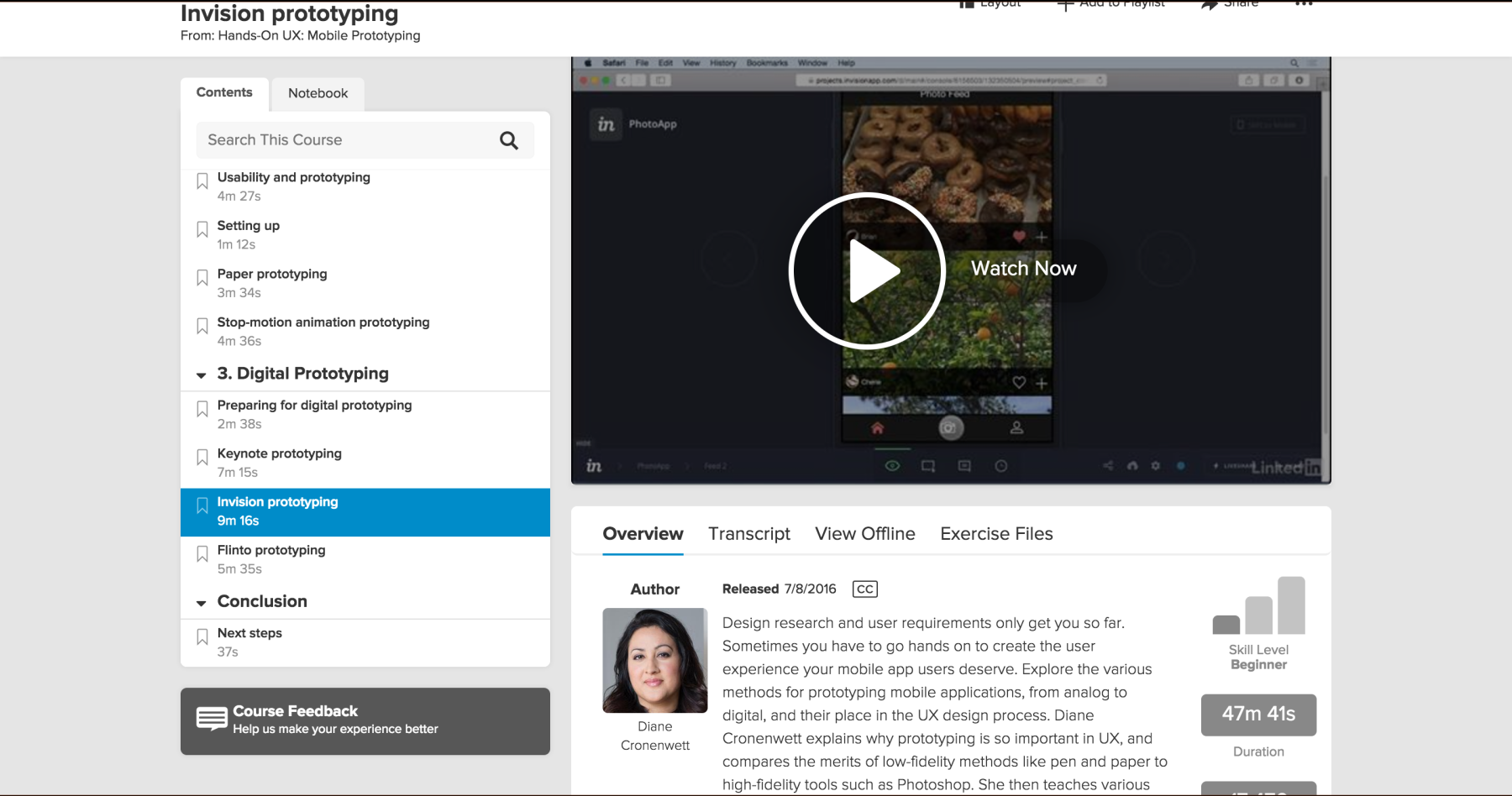Click the InVision logo beside PhotoApp in video
The image size is (1512, 796).
[606, 124]
